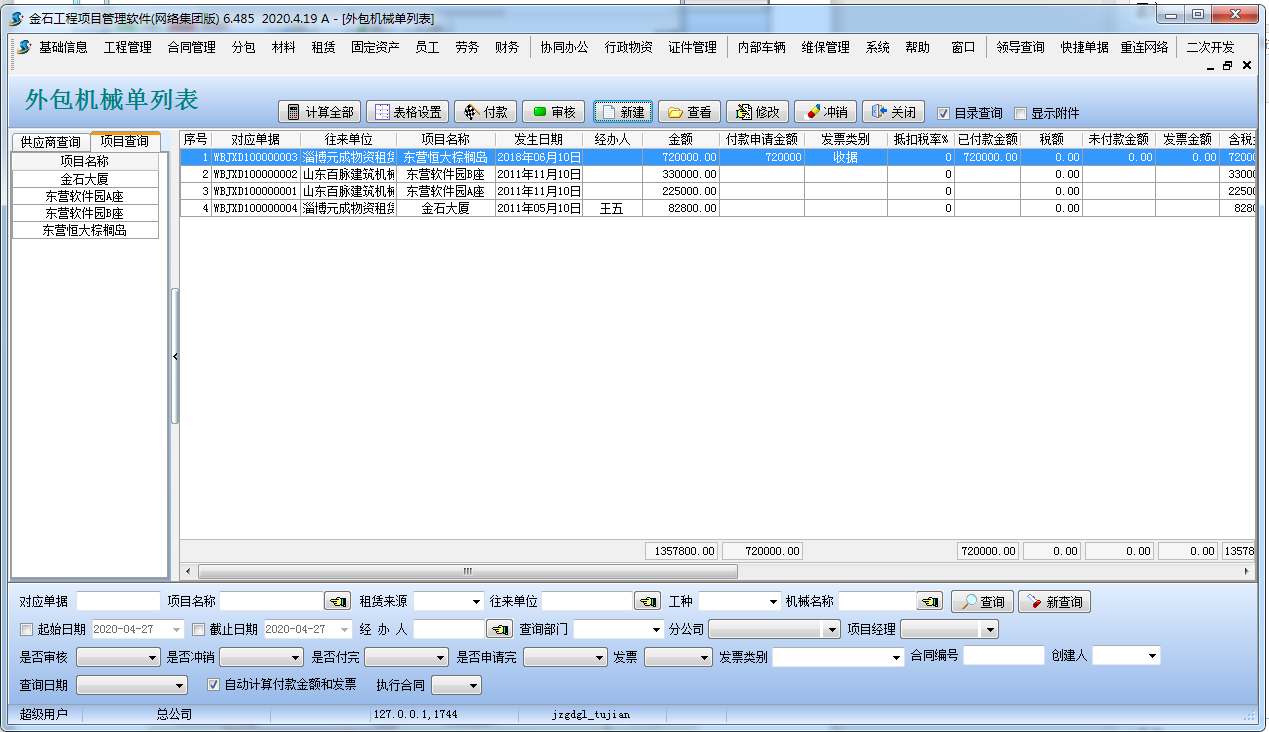The height and width of the screenshot is (732, 1269).
Task: Open the 合同管理 menu
Action: pyautogui.click(x=191, y=47)
